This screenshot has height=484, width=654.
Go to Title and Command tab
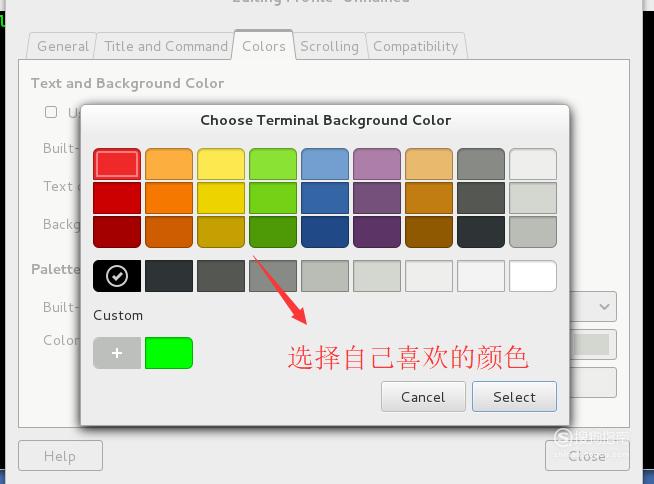[x=166, y=46]
